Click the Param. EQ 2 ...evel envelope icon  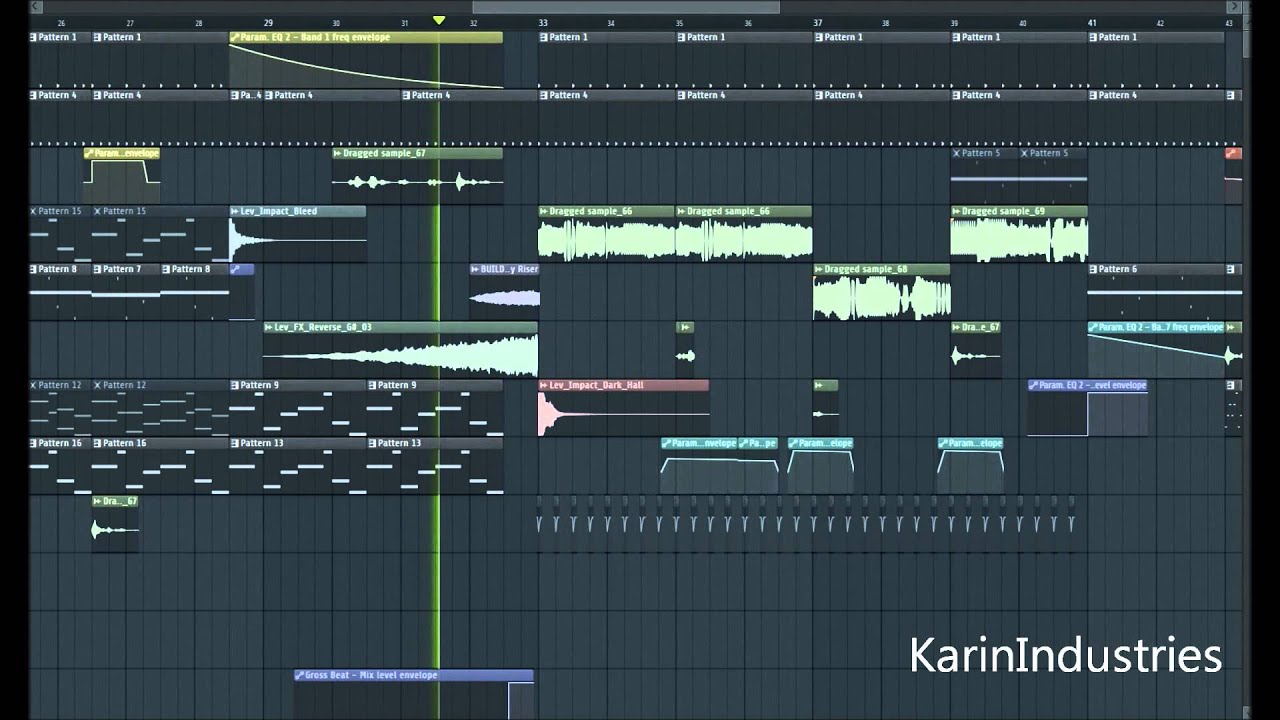[1034, 385]
